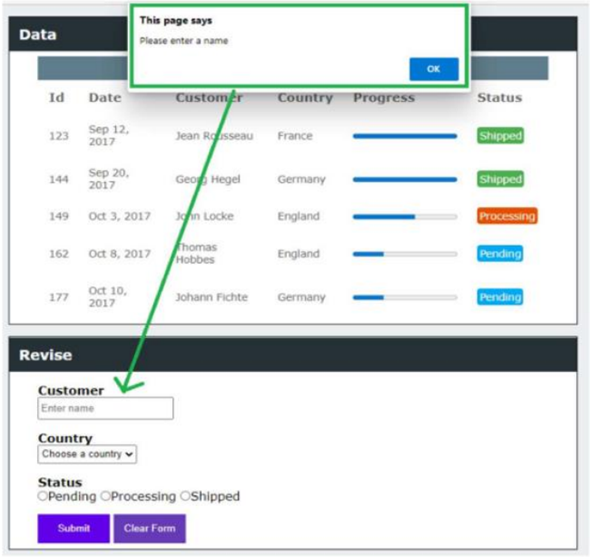Viewport: 590px width, 557px height.
Task: Click the Country column header
Action: (305, 98)
